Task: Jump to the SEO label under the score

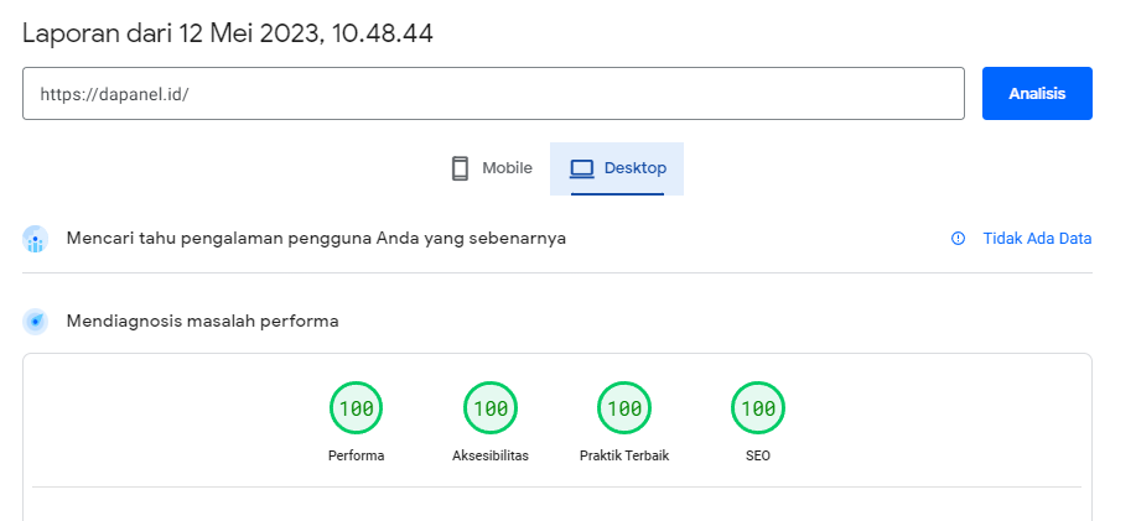Action: [758, 456]
